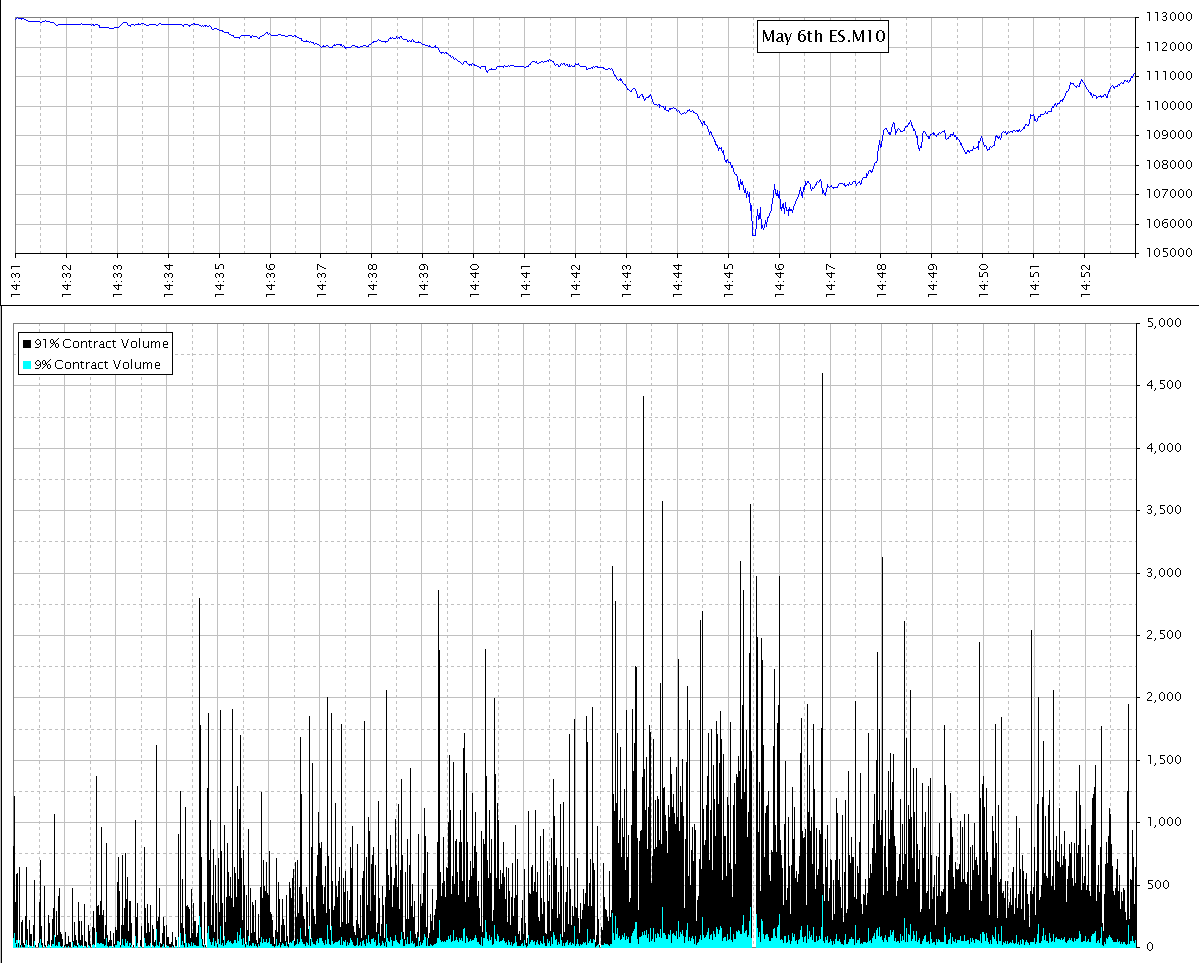Click the 1,000 volume axis label

(x=1163, y=822)
